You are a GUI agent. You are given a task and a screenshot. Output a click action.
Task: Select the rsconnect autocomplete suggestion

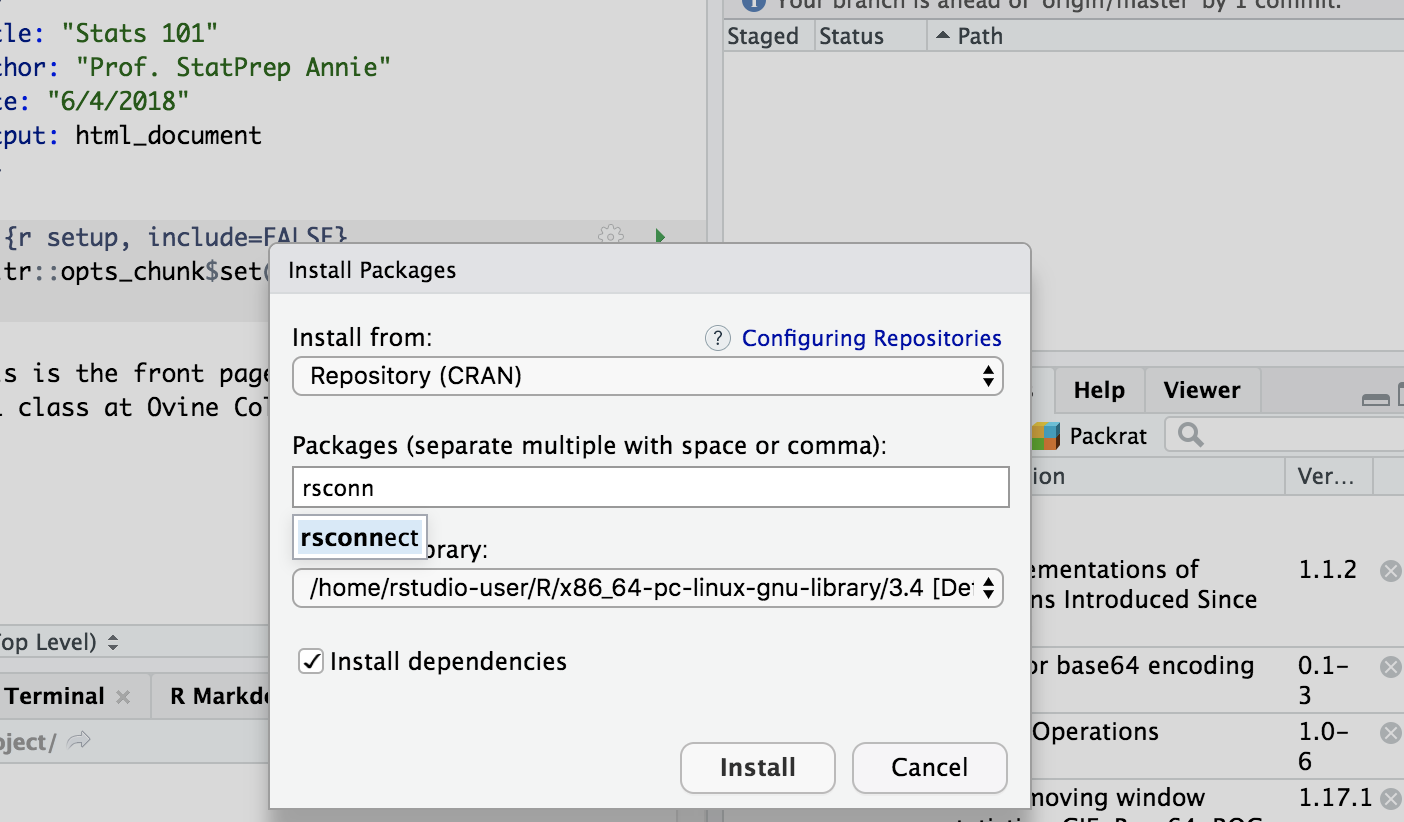tap(359, 538)
